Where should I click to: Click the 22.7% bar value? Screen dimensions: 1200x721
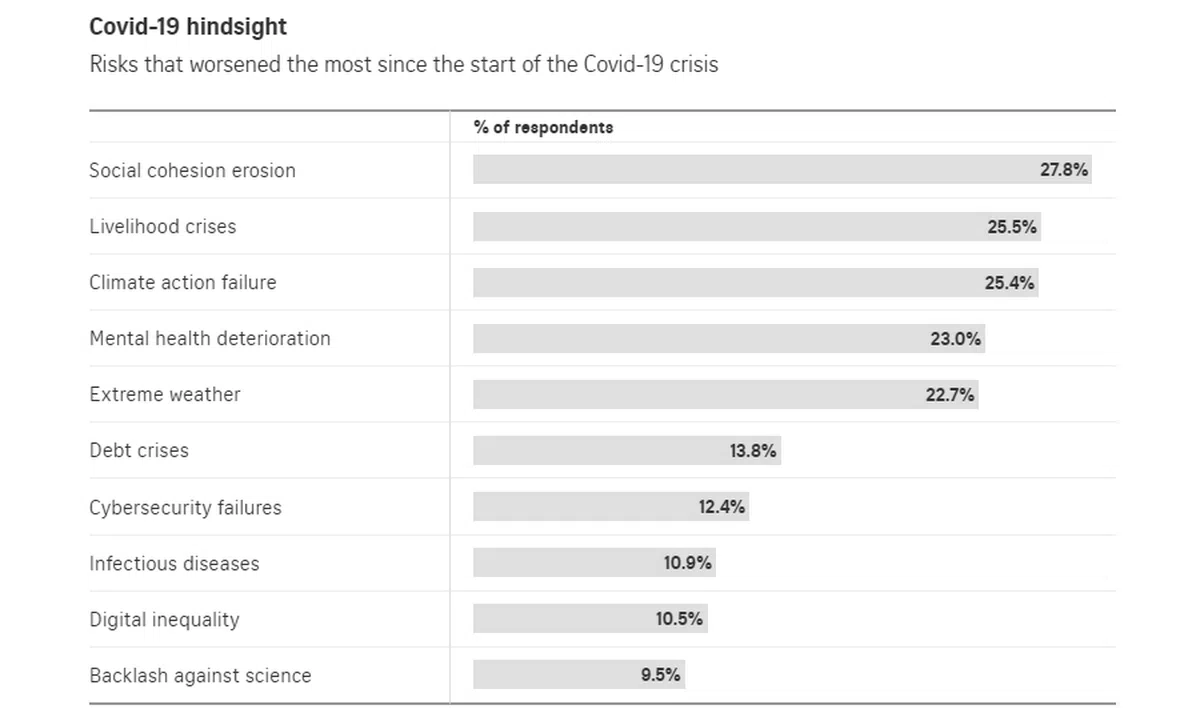950,395
